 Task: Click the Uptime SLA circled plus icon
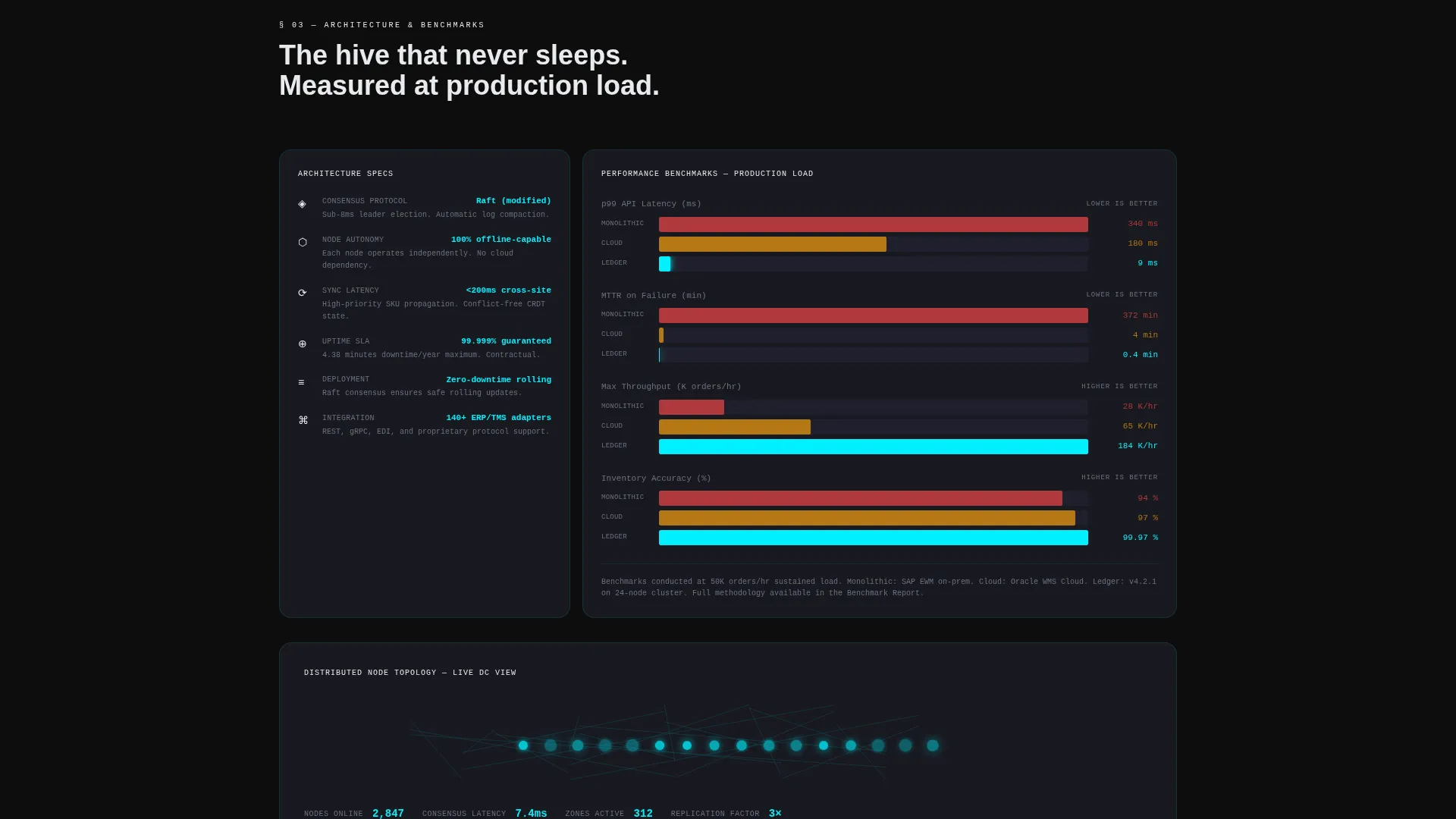303,344
